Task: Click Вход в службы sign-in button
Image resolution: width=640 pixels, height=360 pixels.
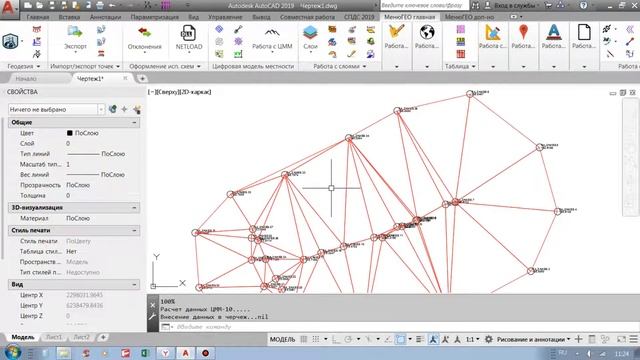Action: point(514,5)
